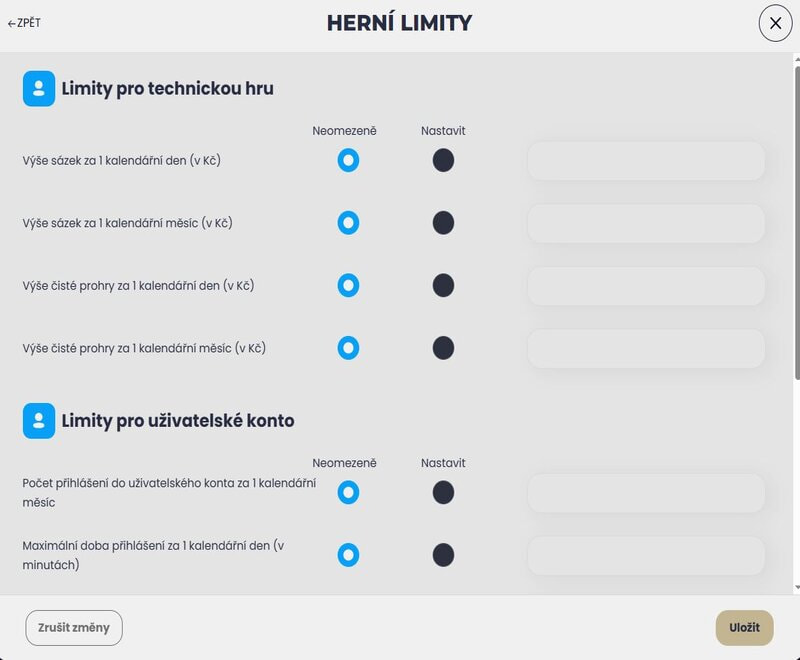This screenshot has height=660, width=800.
Task: Click the input field for monthly net loss
Action: (x=646, y=348)
